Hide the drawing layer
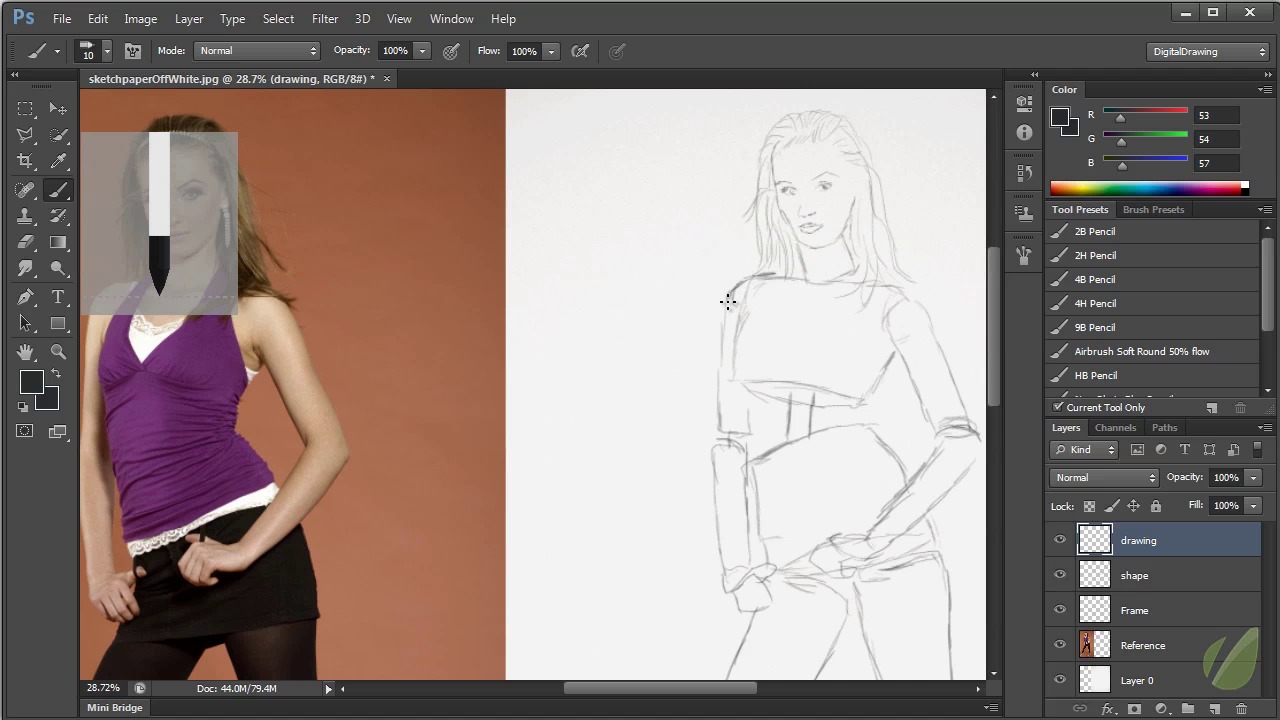 click(1060, 540)
